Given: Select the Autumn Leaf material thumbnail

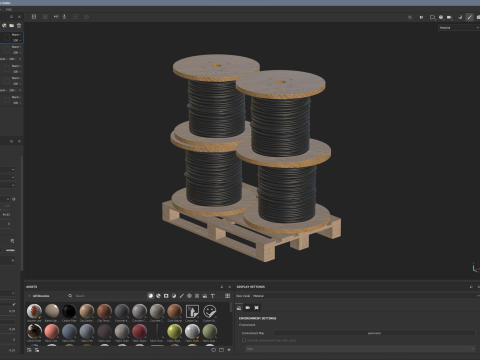Looking at the screenshot, I should click(x=34, y=311).
